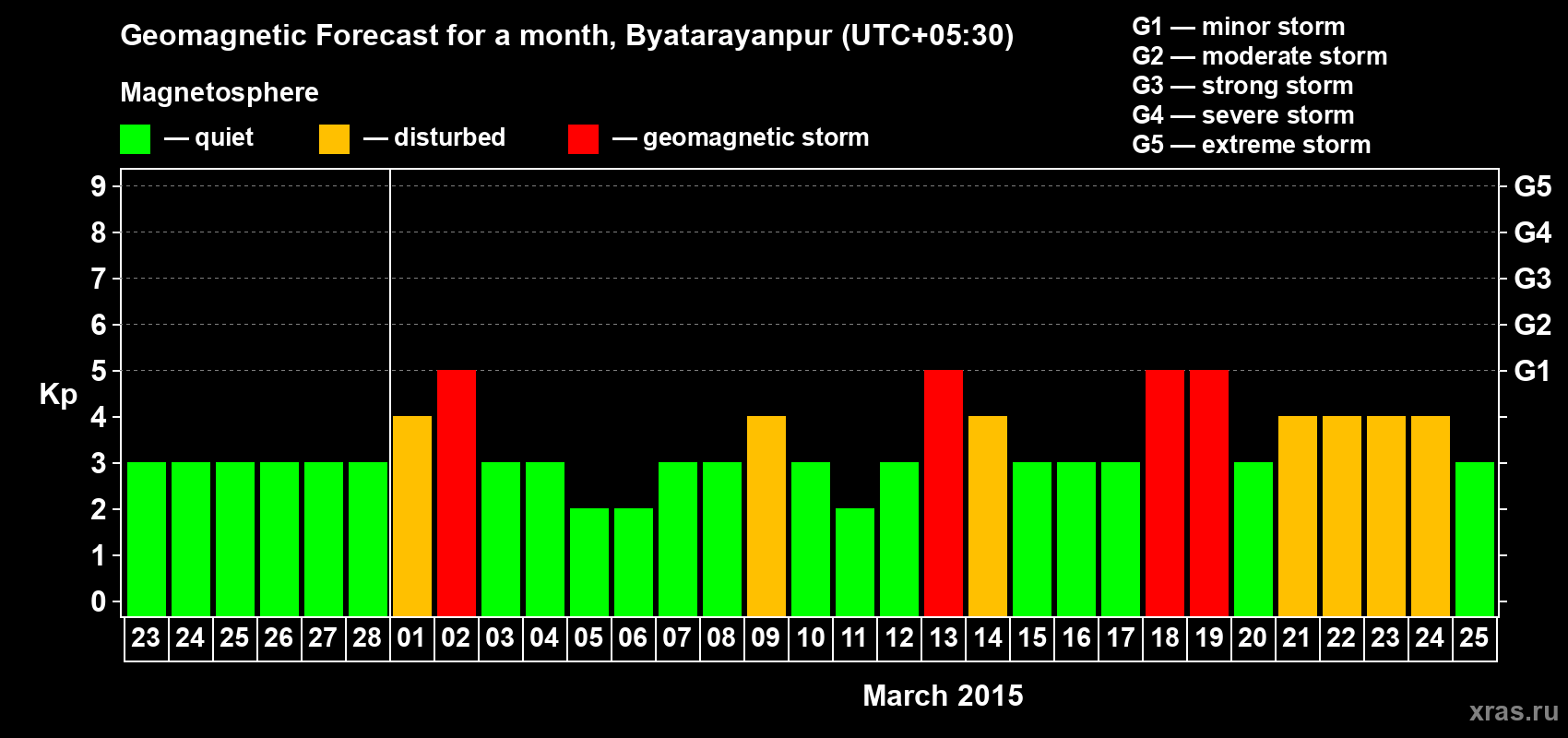This screenshot has height=738, width=1568.
Task: Select the red storm bar above date 19
Action: click(1209, 494)
